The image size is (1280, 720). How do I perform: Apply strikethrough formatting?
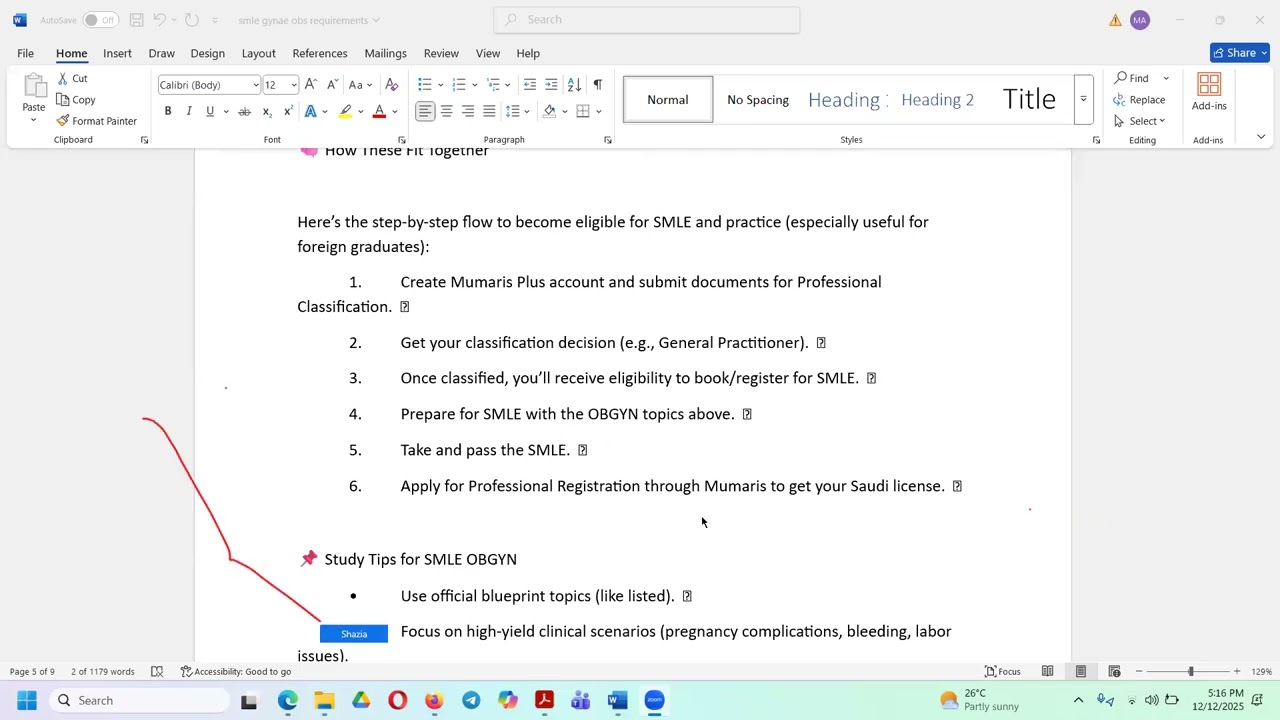point(244,111)
